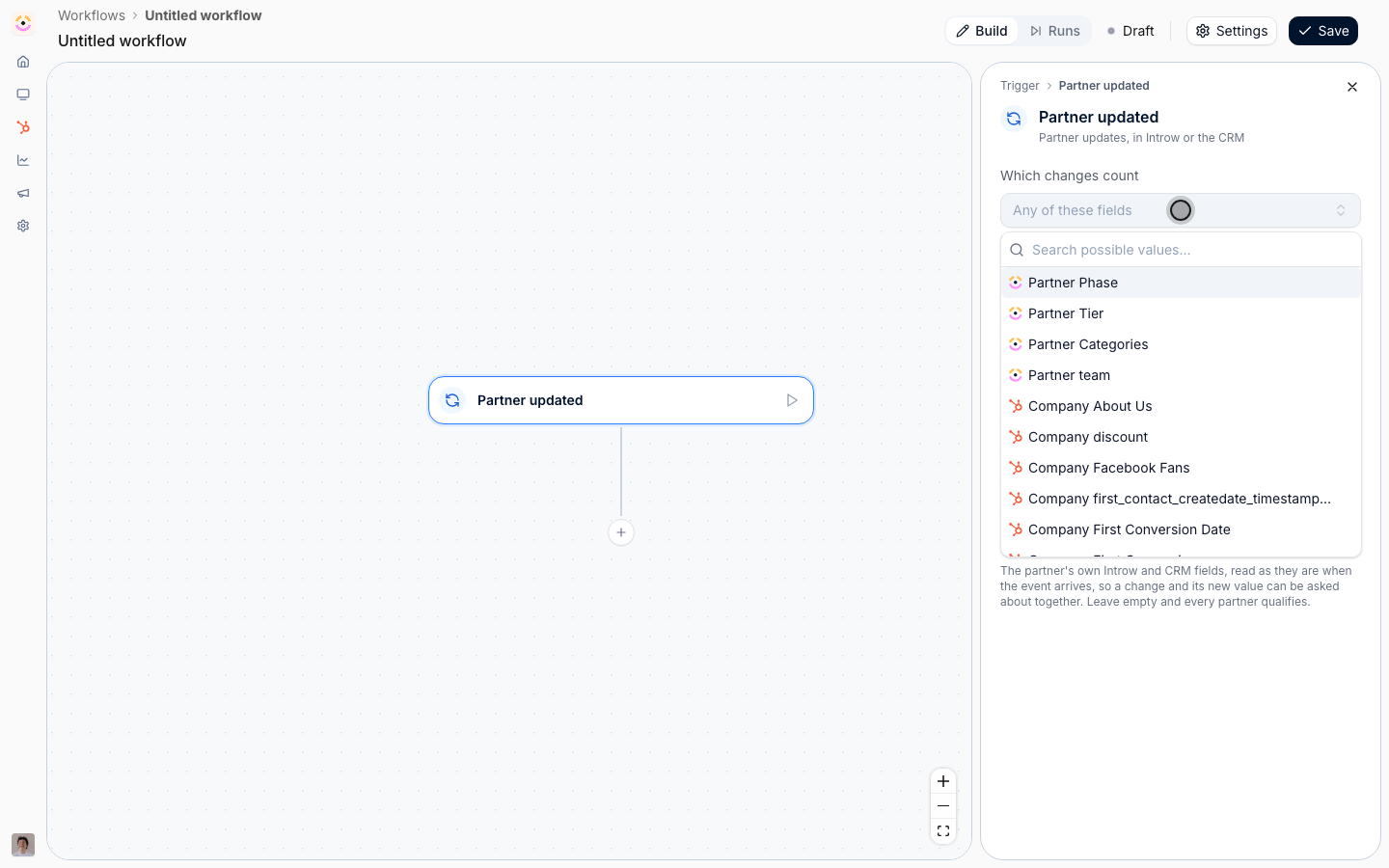Click the Untitled workflow breadcrumb
1389x868 pixels.
(x=204, y=15)
